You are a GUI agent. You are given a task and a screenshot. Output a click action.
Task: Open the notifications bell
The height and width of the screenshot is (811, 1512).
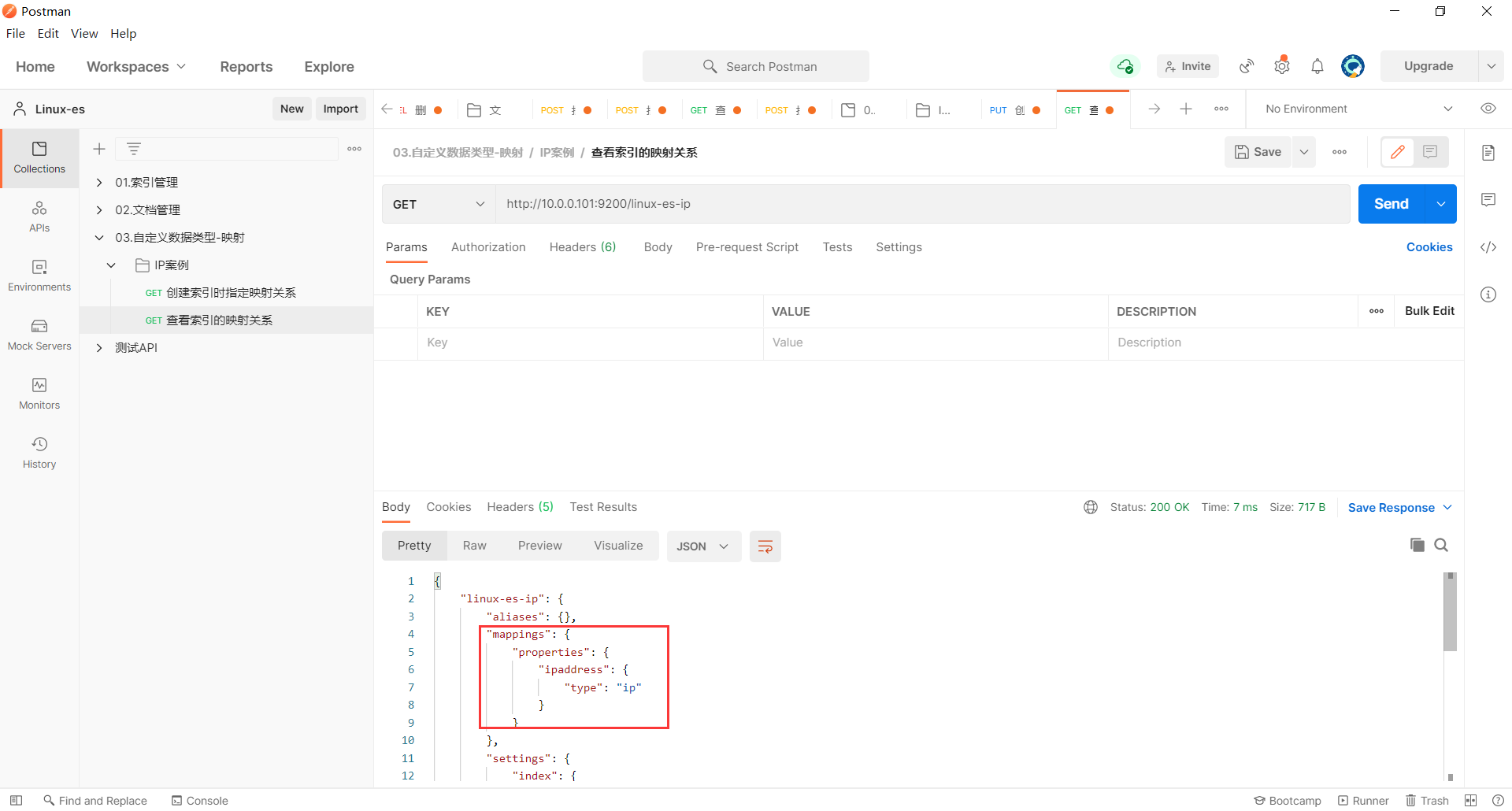click(x=1317, y=66)
